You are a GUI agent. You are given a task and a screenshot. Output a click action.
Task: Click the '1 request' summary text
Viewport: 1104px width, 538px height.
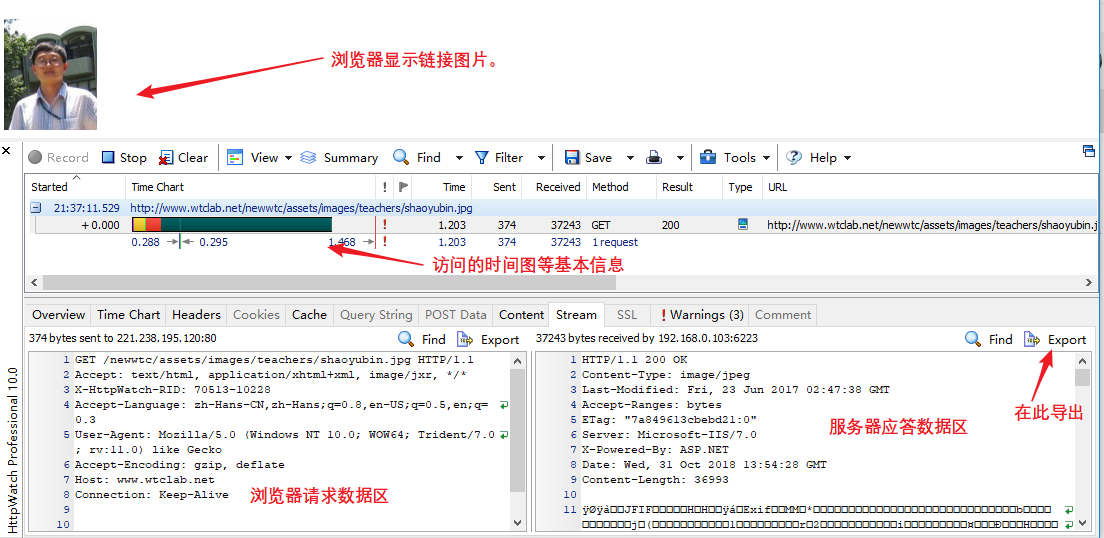[x=615, y=242]
